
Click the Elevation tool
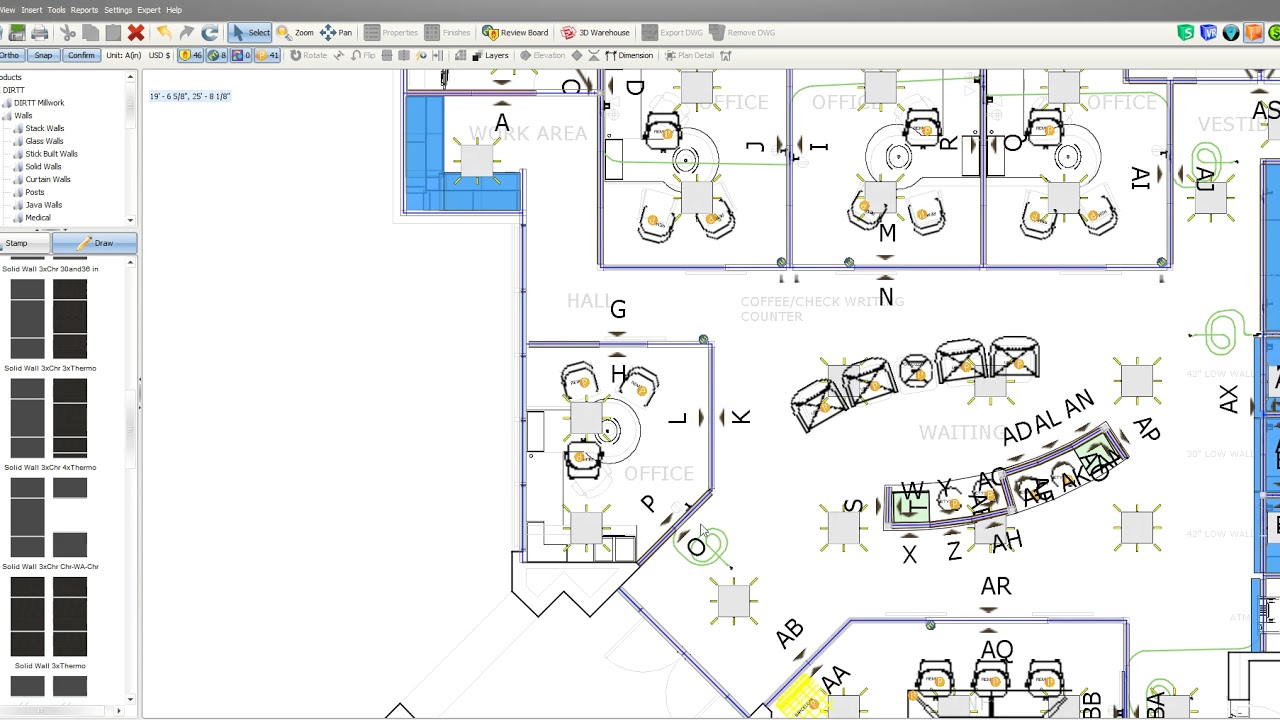point(541,56)
